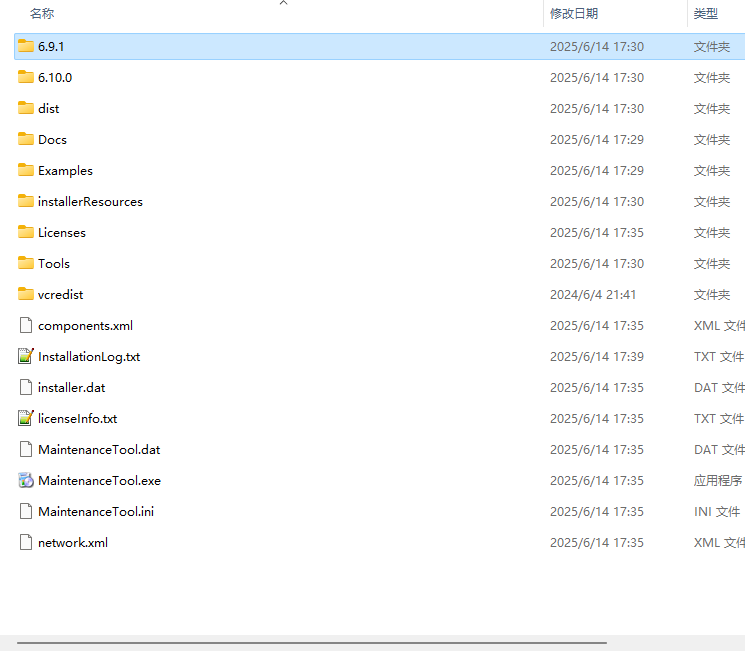Select the vcredist folder name

point(60,295)
